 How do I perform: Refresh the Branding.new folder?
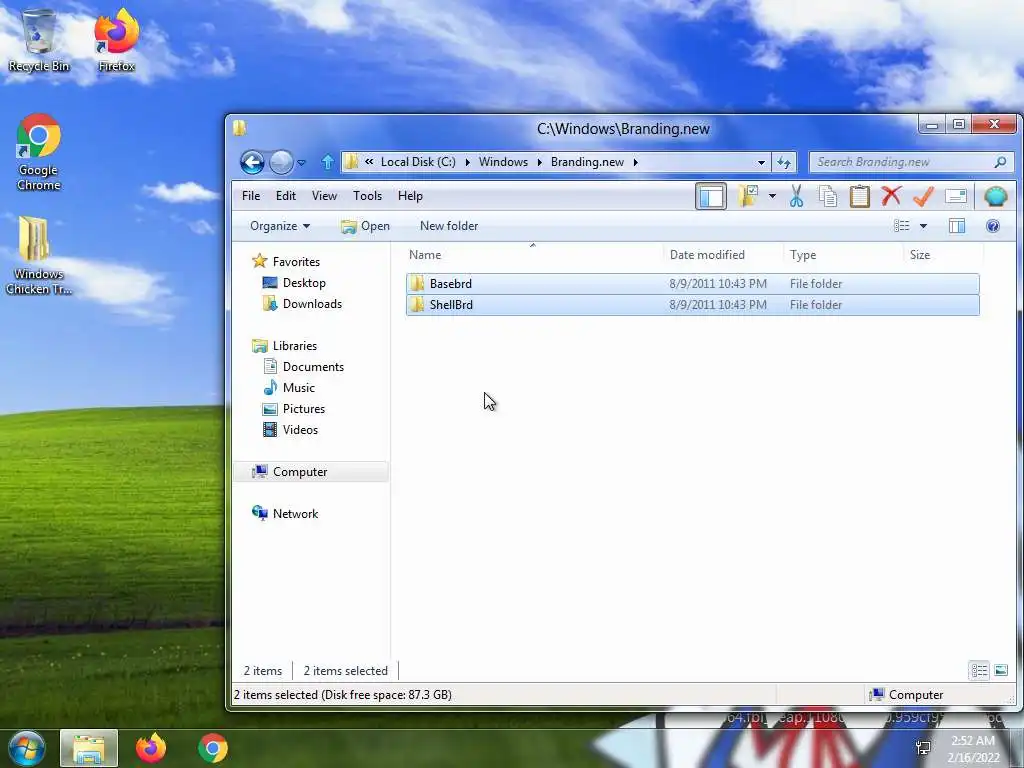point(784,162)
